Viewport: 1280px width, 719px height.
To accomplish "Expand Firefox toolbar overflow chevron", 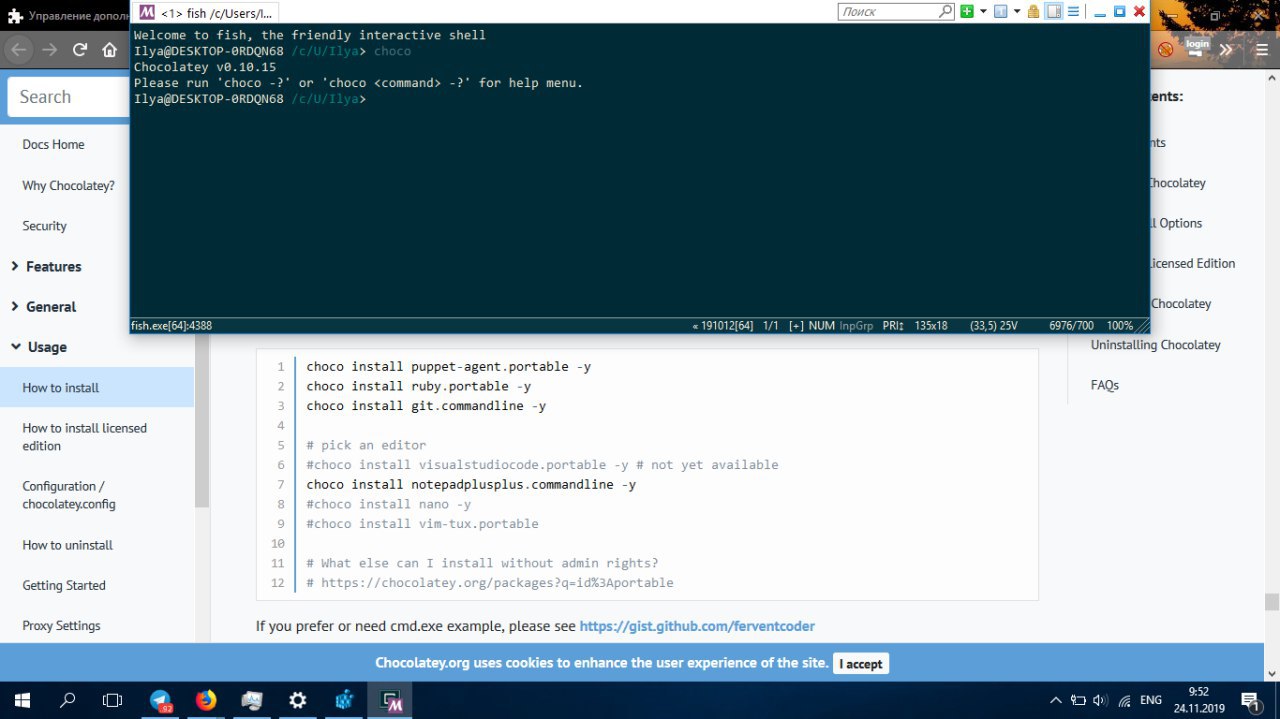I will [1226, 49].
